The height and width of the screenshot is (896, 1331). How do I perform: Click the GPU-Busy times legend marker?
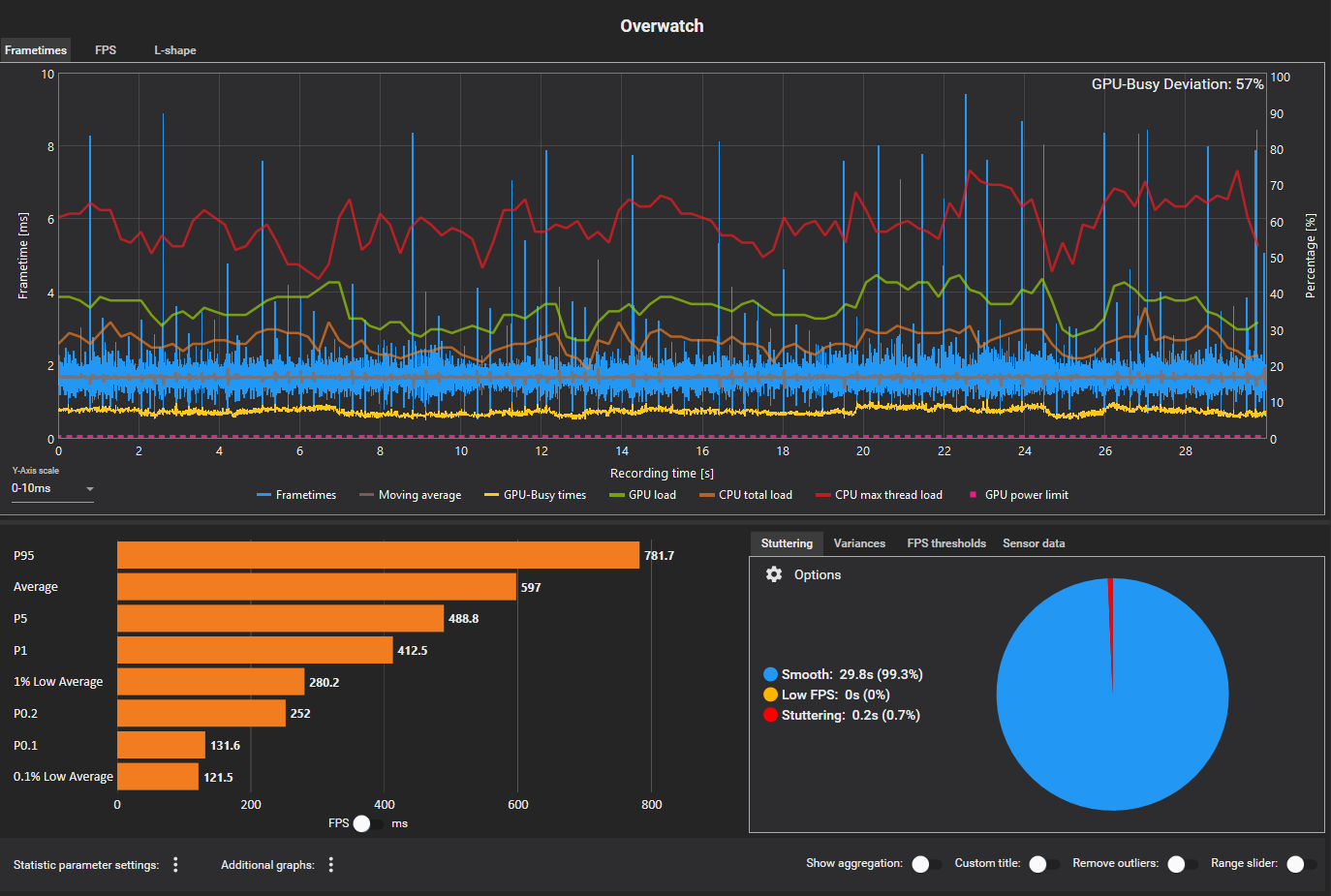click(x=491, y=495)
